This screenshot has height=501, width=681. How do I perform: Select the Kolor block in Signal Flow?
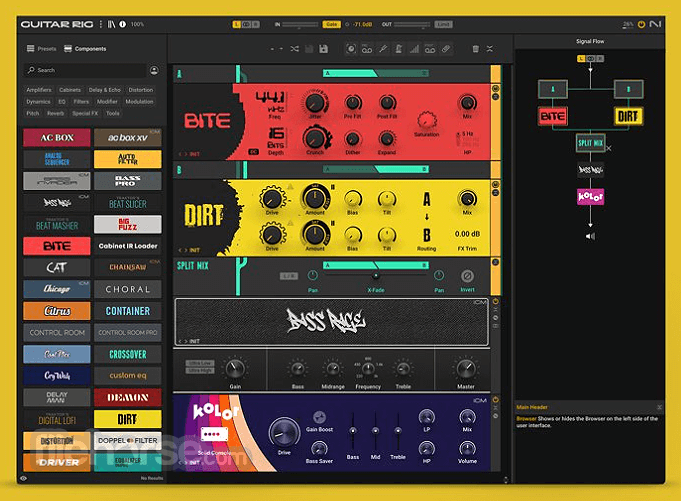590,197
